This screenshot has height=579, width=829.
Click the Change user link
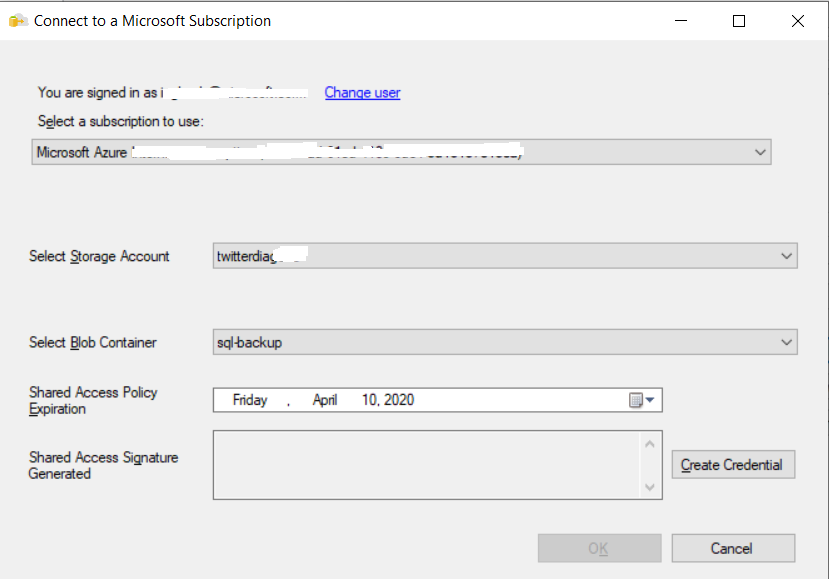coord(362,92)
